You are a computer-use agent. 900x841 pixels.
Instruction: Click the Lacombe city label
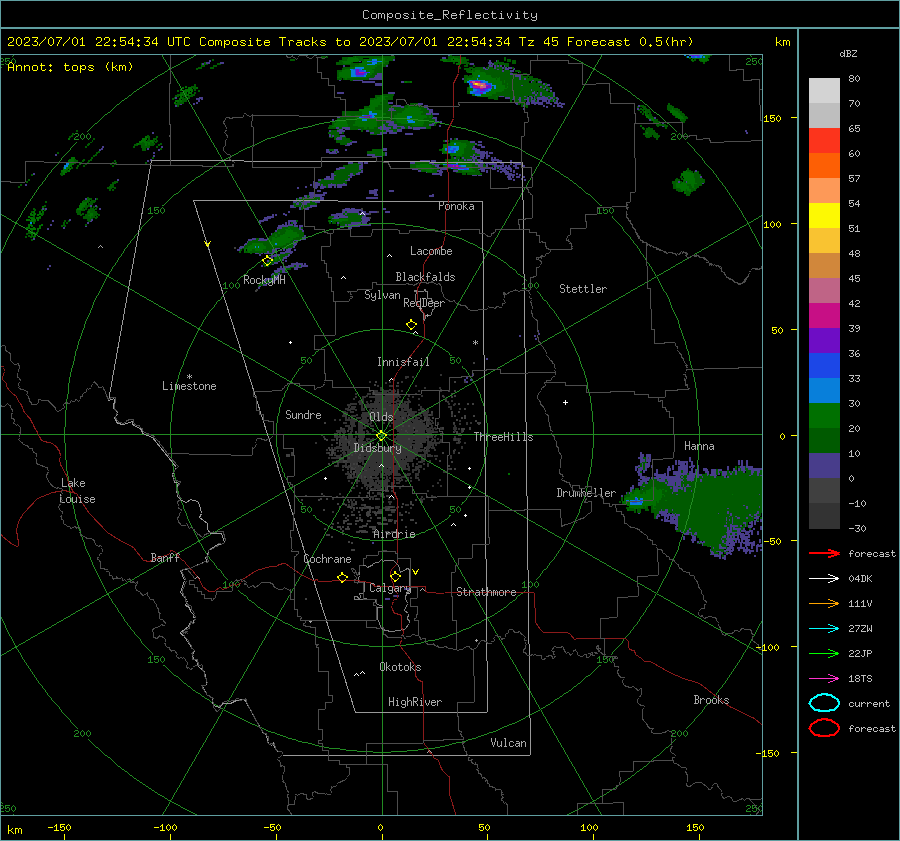coord(431,251)
